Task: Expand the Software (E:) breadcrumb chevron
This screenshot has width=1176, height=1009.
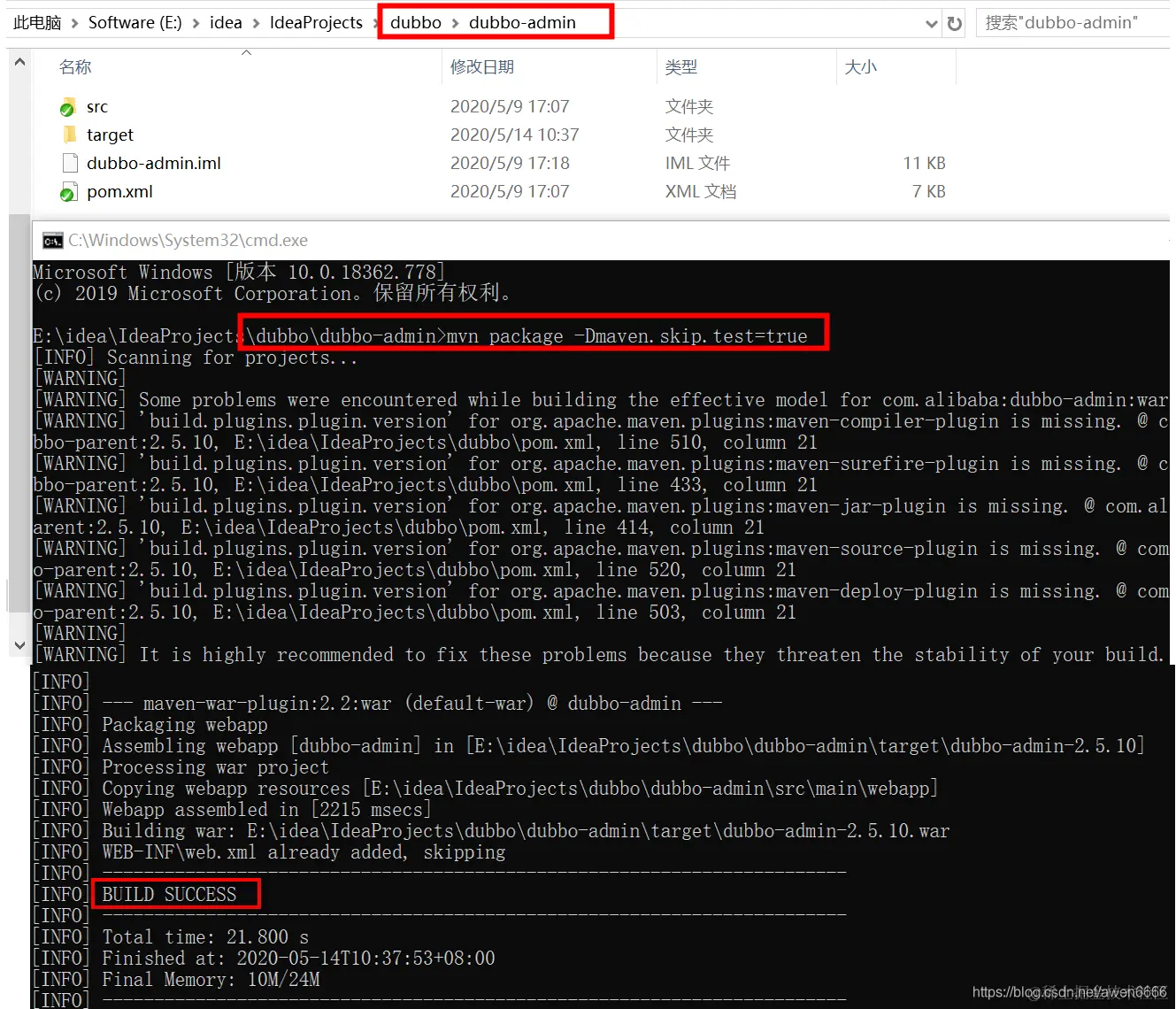Action: (196, 23)
